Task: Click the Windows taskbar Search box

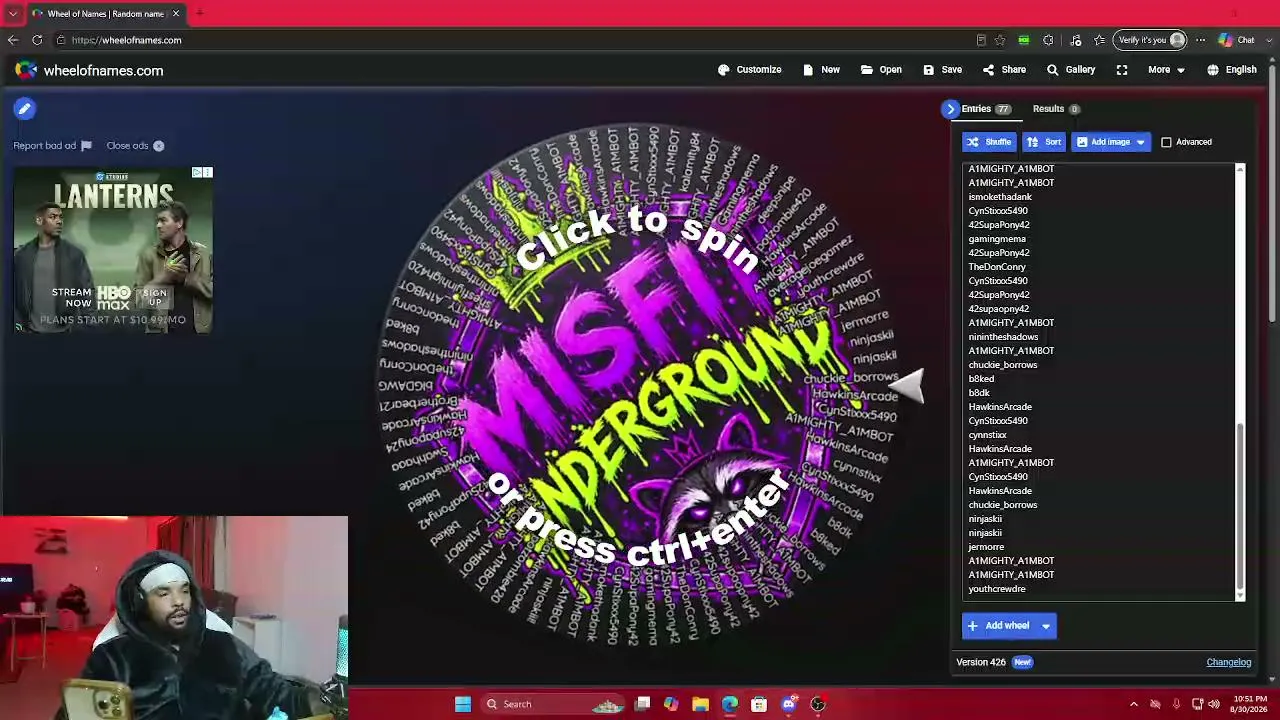Action: coord(550,704)
